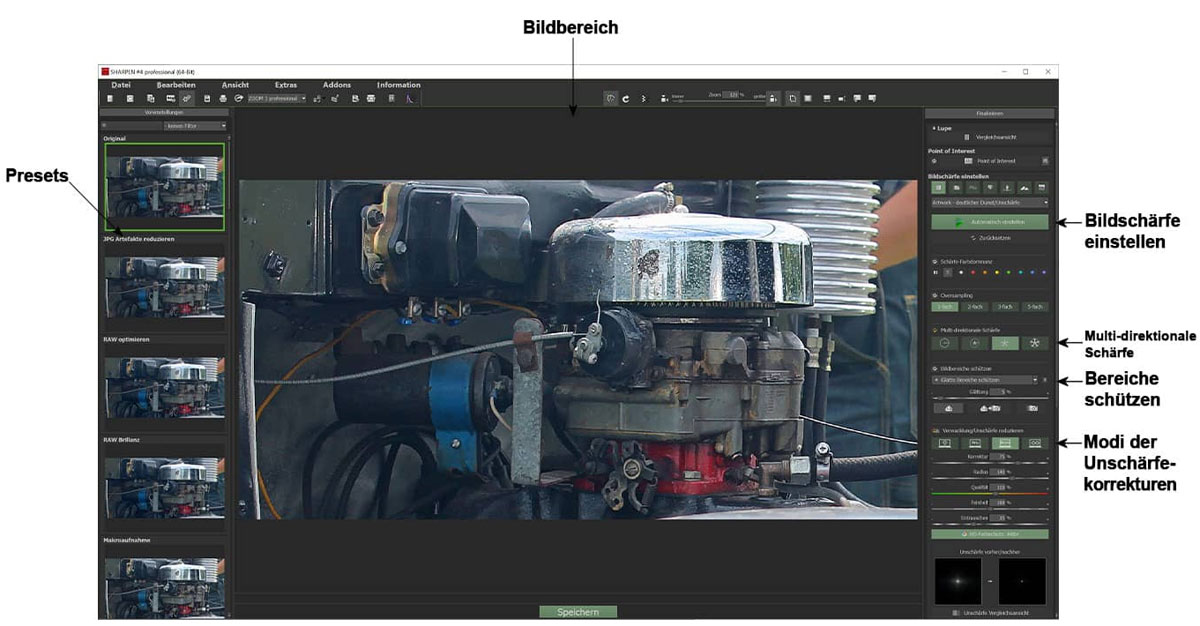Click the Voreinstellungen header button
Image resolution: width=1200 pixels, height=626 pixels.
coord(163,113)
